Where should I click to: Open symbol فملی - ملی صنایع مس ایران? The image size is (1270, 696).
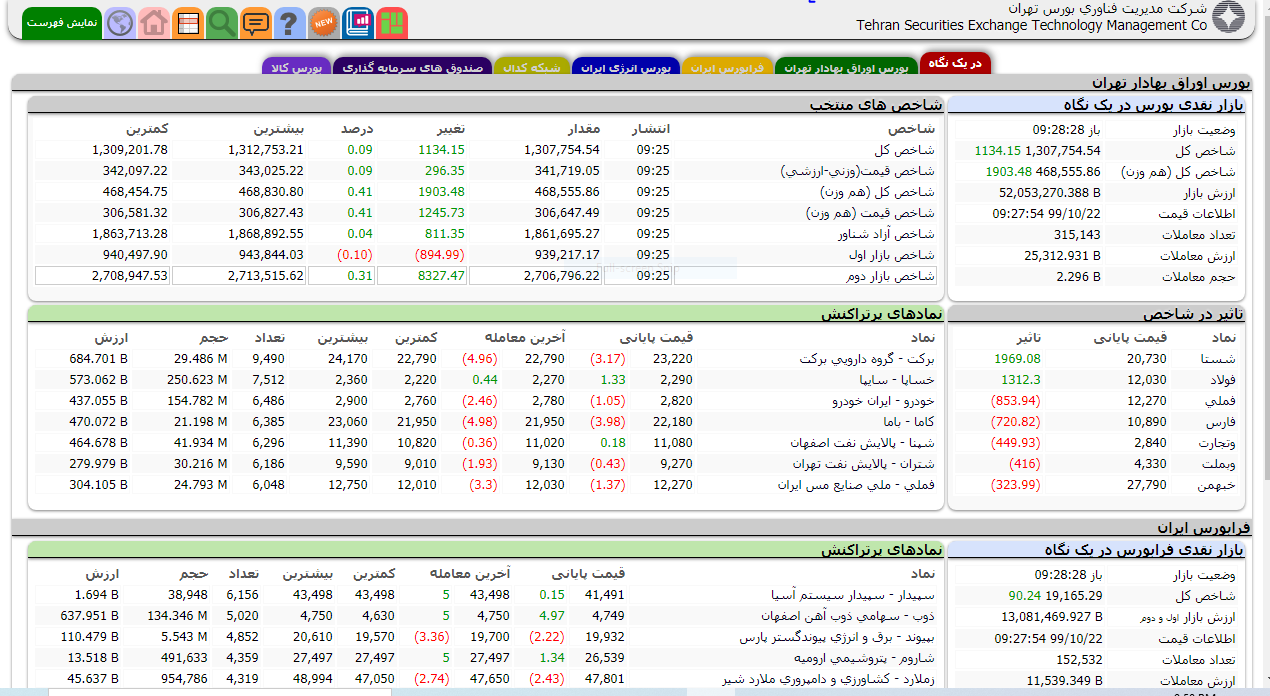click(857, 485)
